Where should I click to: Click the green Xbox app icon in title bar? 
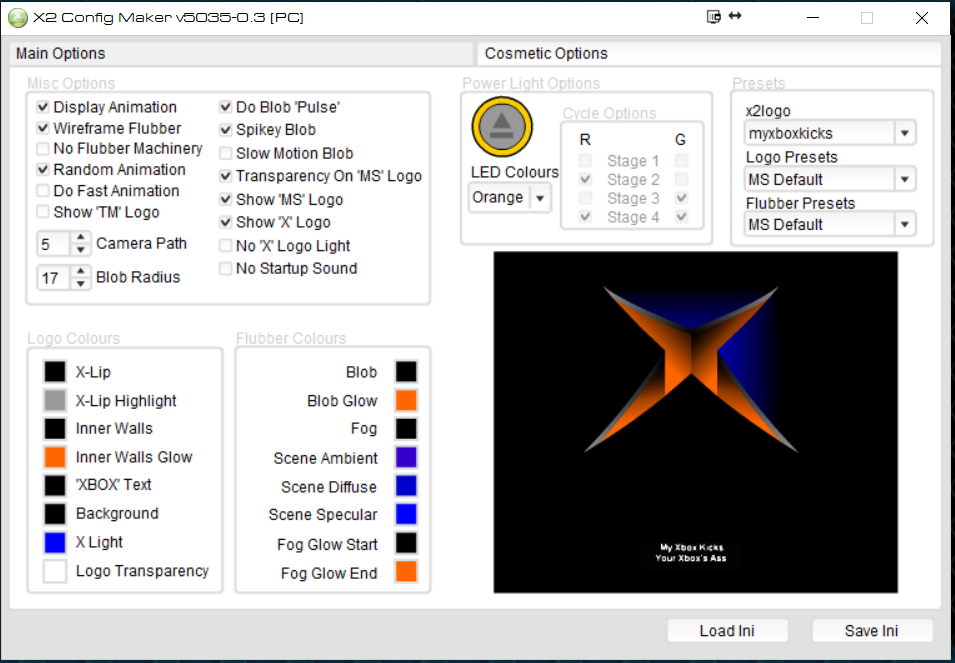coord(18,18)
